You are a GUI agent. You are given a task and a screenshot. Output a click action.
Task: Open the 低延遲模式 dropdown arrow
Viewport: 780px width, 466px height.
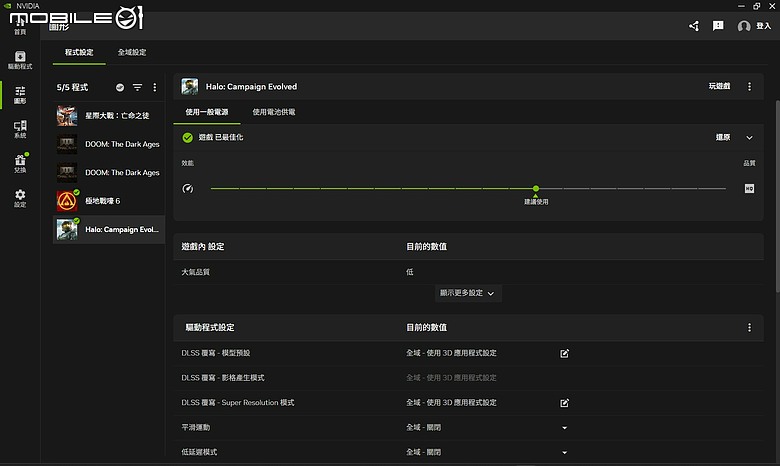tap(564, 453)
